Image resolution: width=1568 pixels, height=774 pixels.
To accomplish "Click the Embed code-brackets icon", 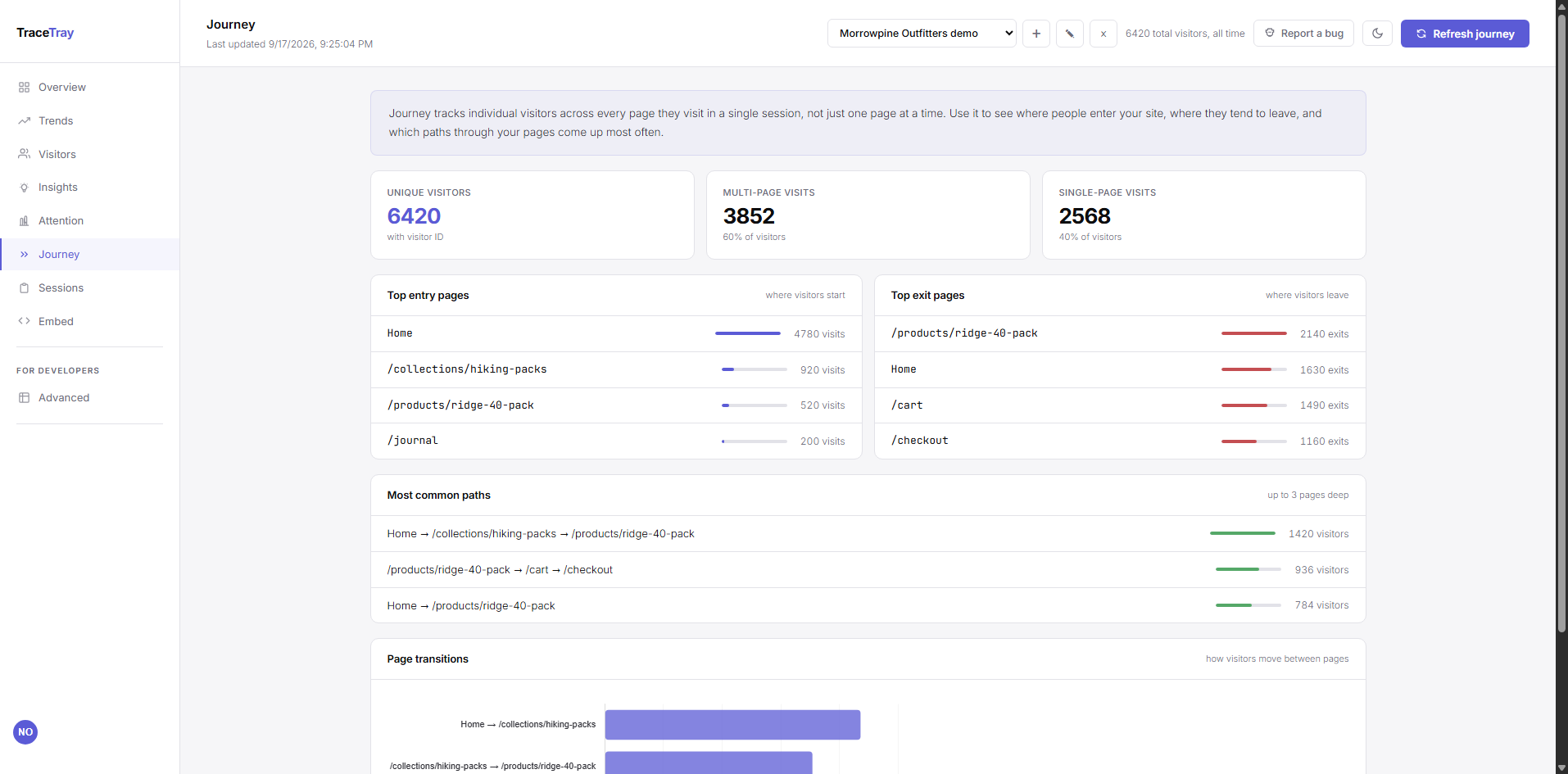I will 25,321.
